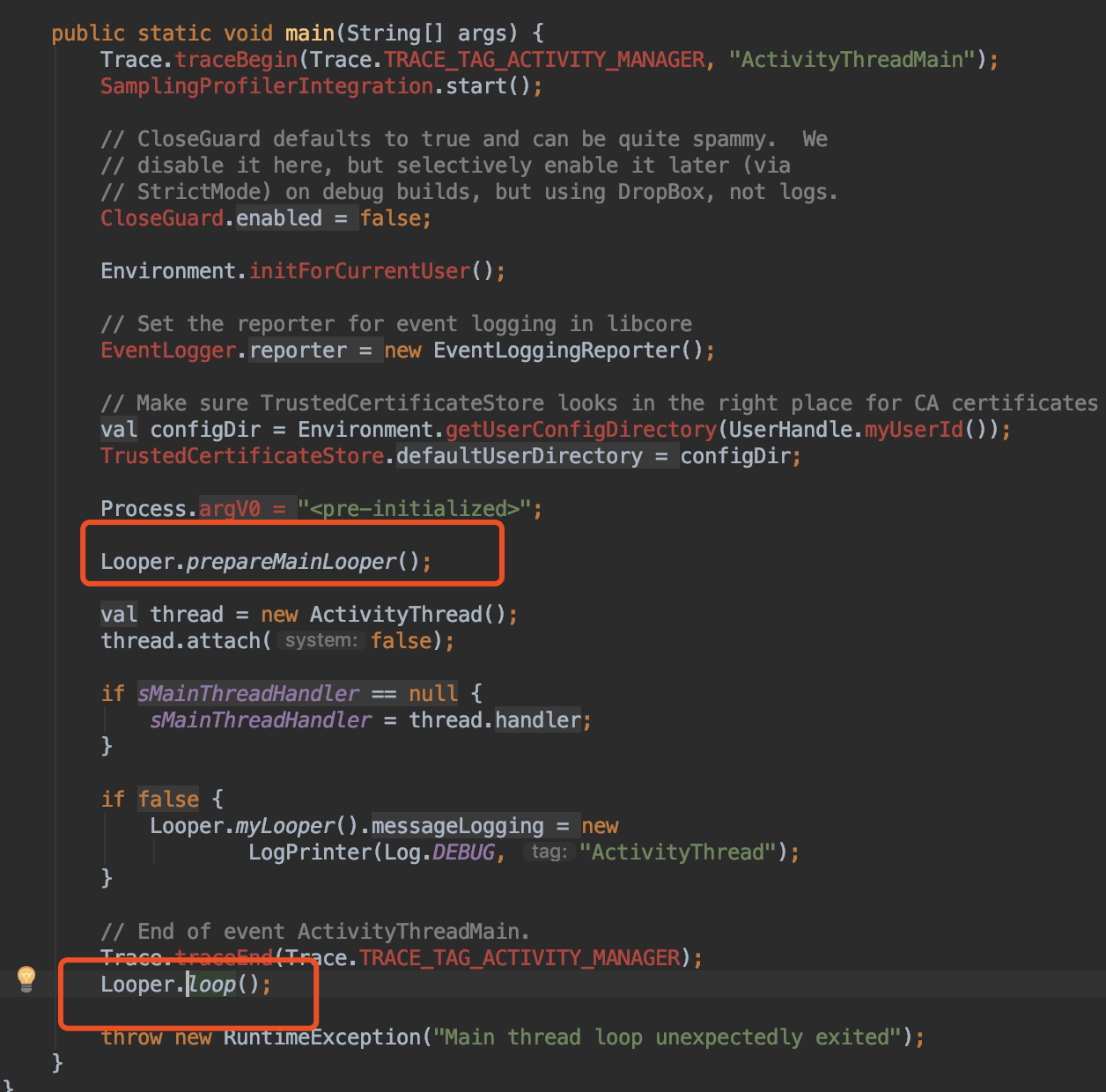1106x1092 pixels.
Task: Click 'getUserConfigDirectory' method call
Action: (x=581, y=430)
